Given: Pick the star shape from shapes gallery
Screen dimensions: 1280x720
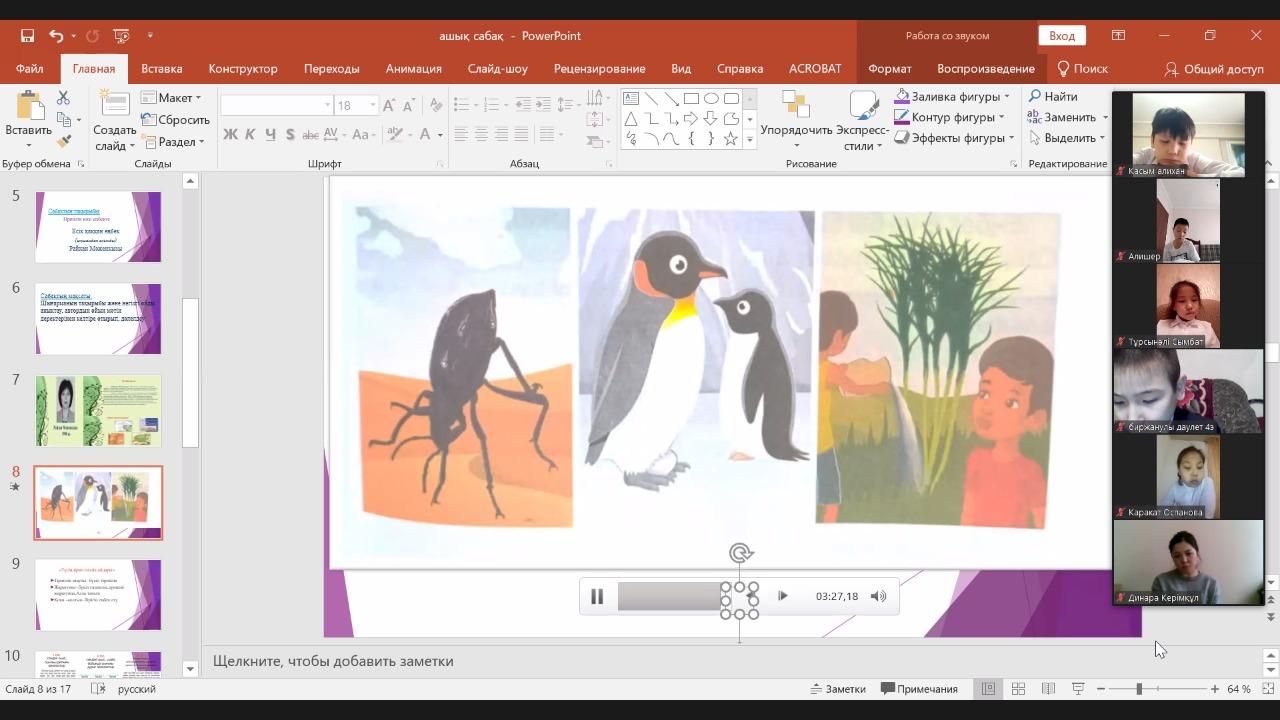Looking at the screenshot, I should pyautogui.click(x=731, y=139).
